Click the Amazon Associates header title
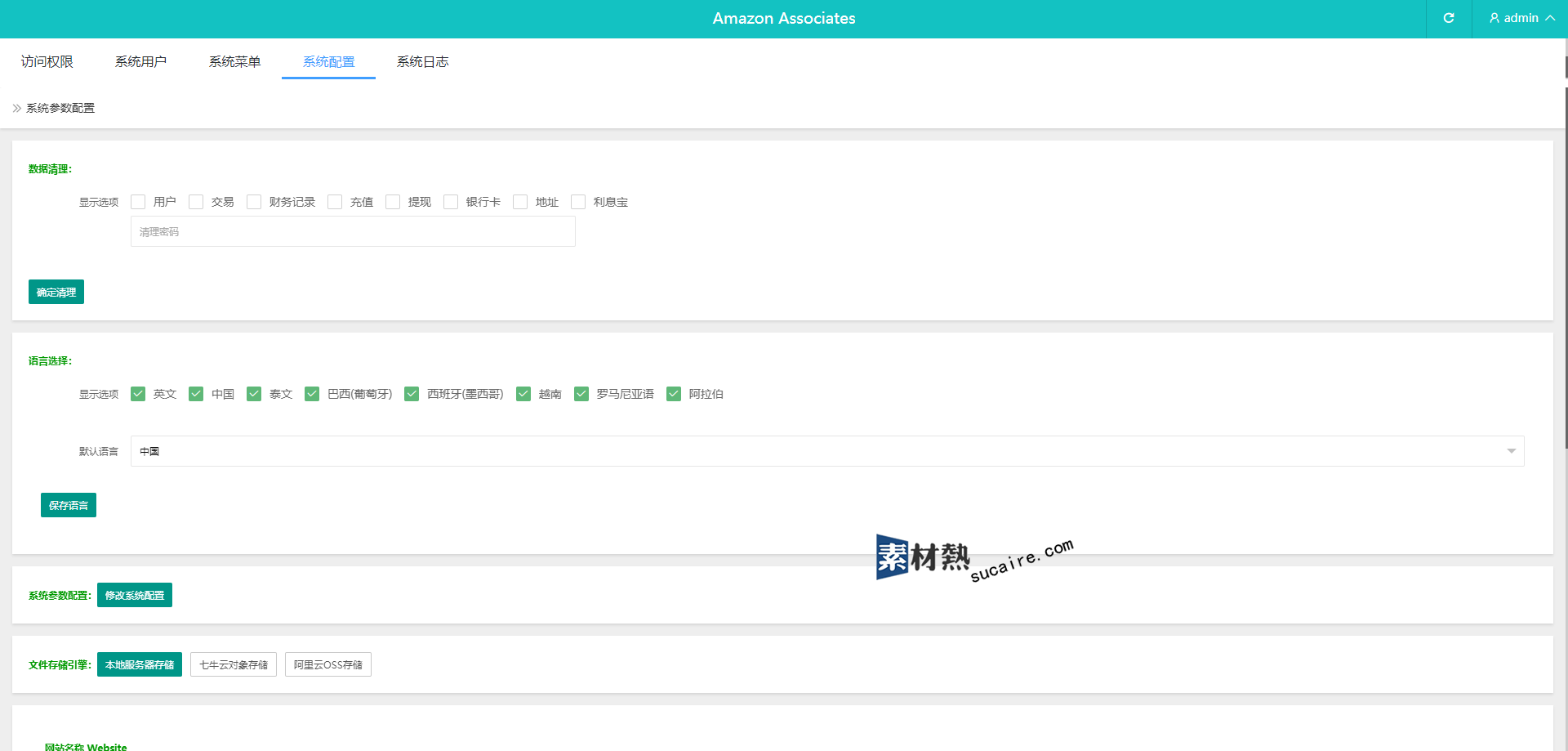Screen dimensions: 1568x751 point(784,18)
